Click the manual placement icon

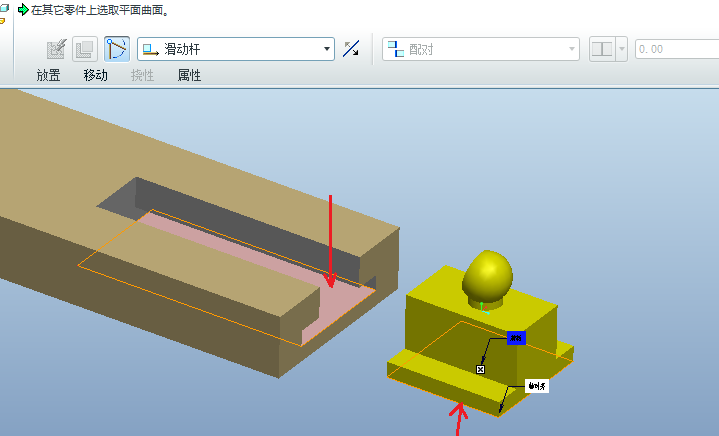tap(85, 49)
